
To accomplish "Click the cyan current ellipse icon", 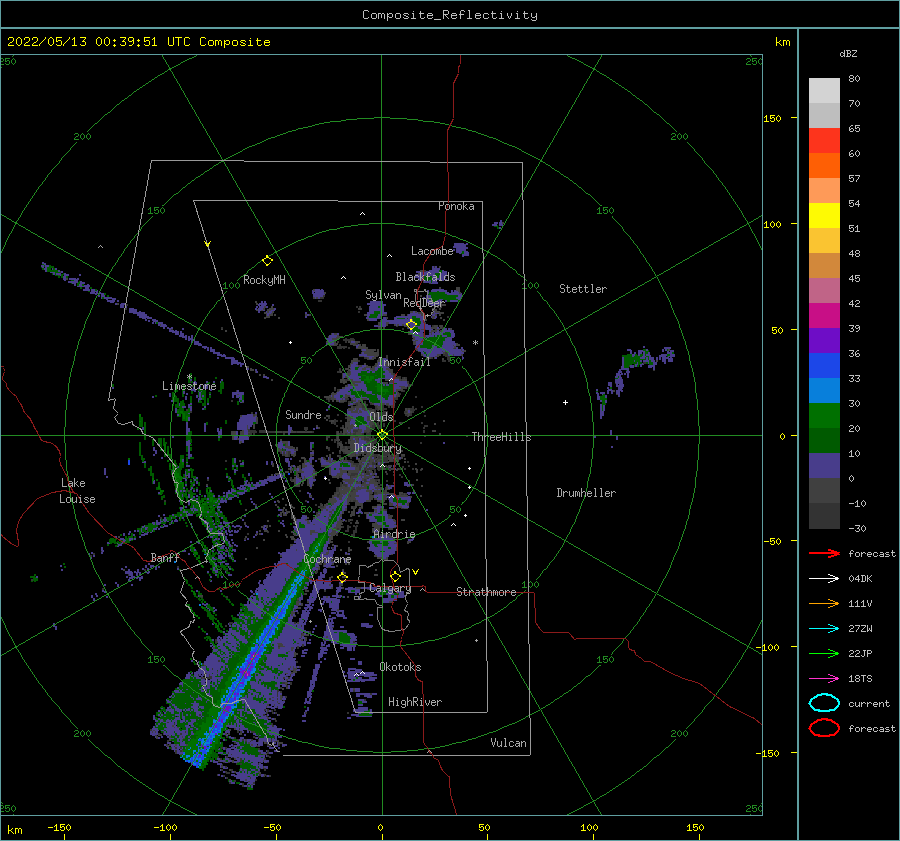I will 824,703.
